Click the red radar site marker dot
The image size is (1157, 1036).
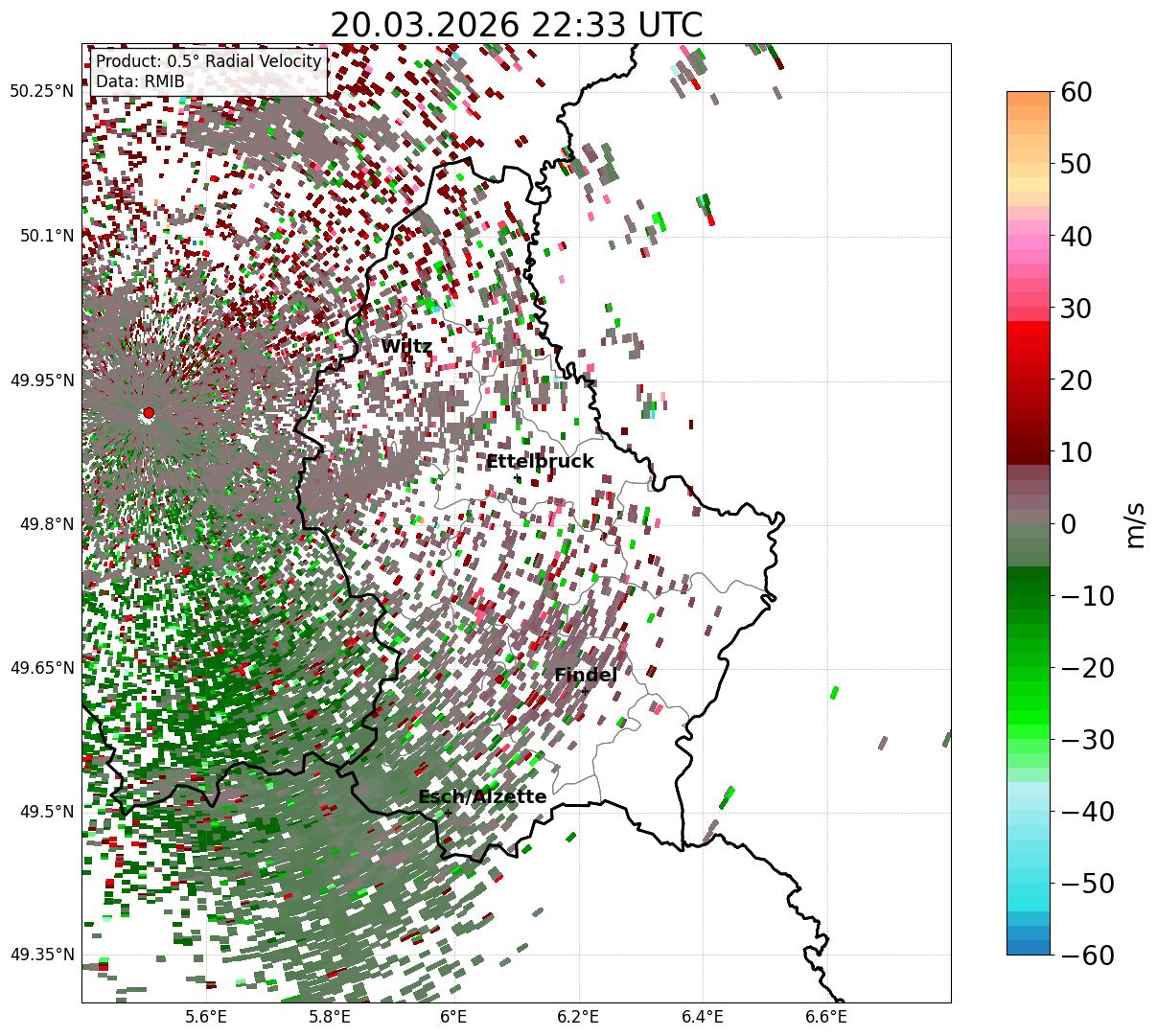(x=148, y=413)
